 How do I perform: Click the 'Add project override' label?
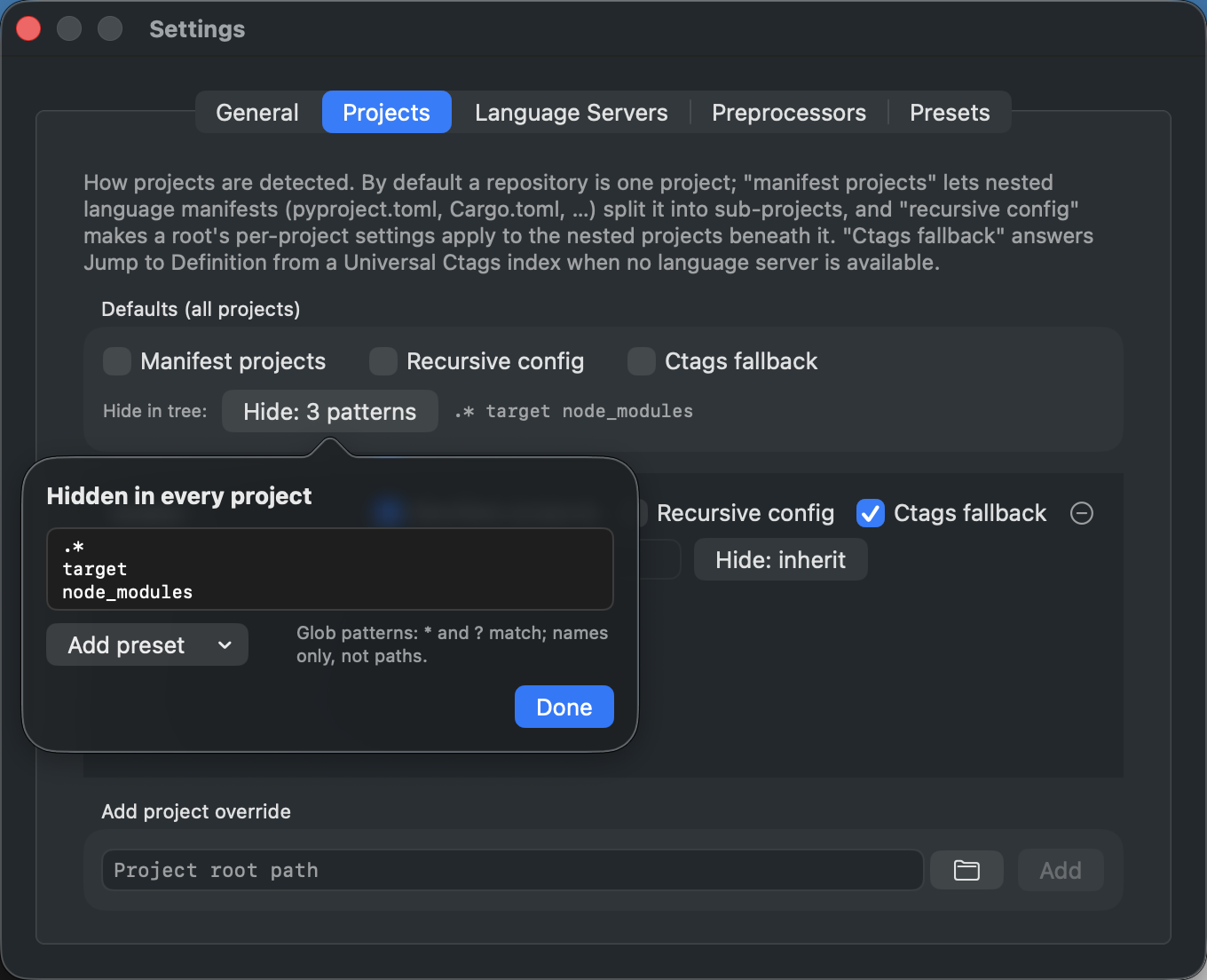pos(196,811)
